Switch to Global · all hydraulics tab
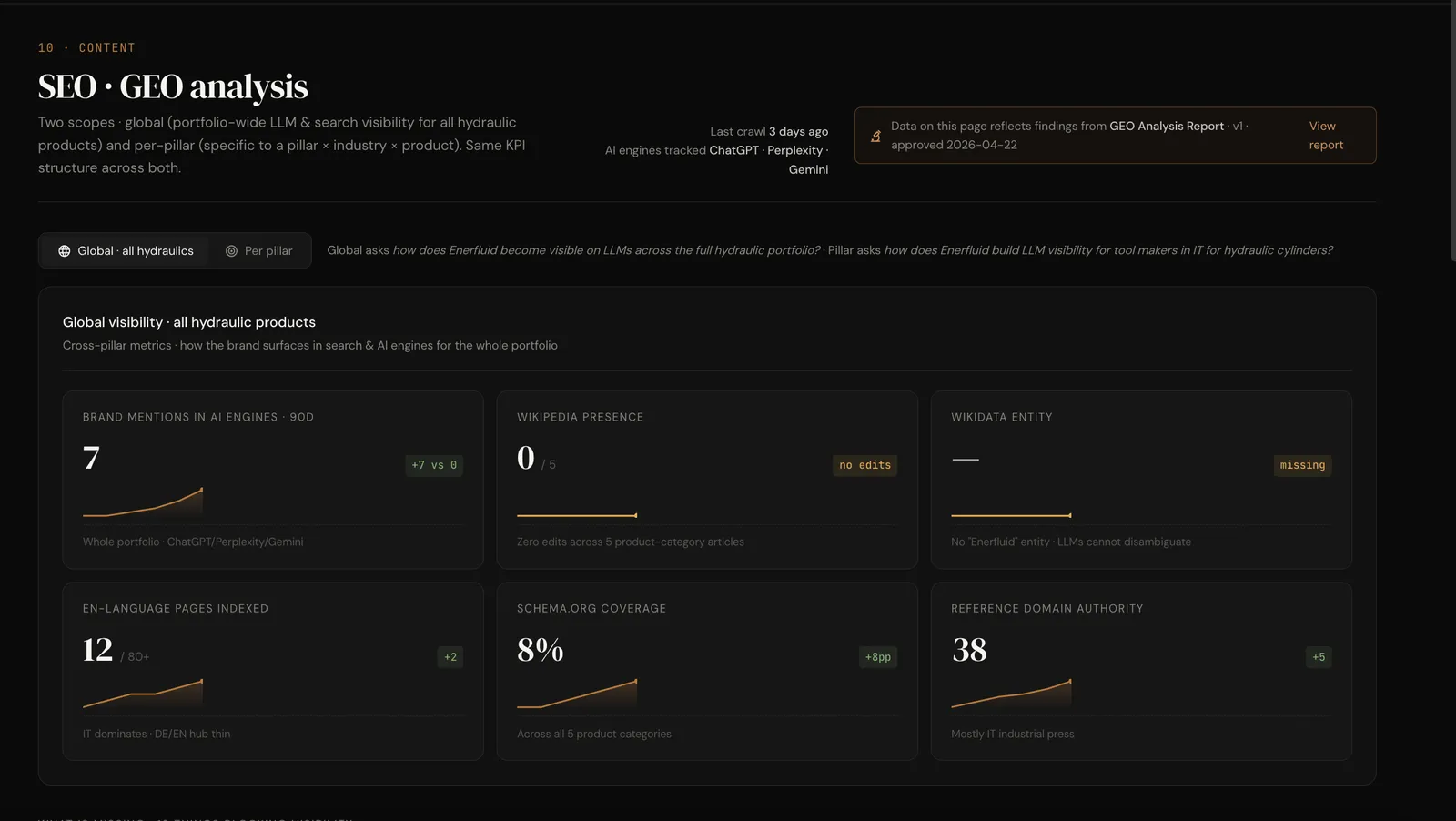 click(126, 251)
